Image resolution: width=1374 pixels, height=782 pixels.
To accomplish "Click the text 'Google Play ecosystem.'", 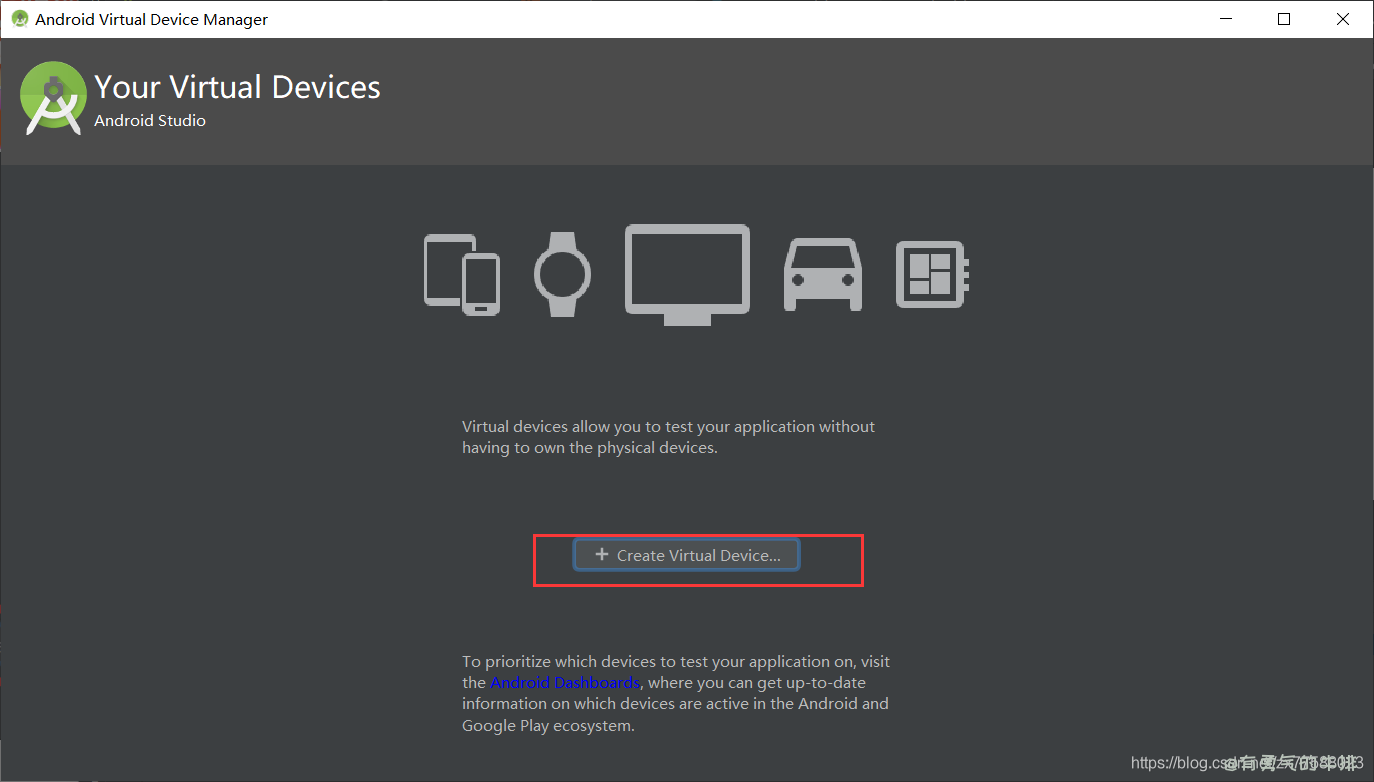I will tap(548, 725).
